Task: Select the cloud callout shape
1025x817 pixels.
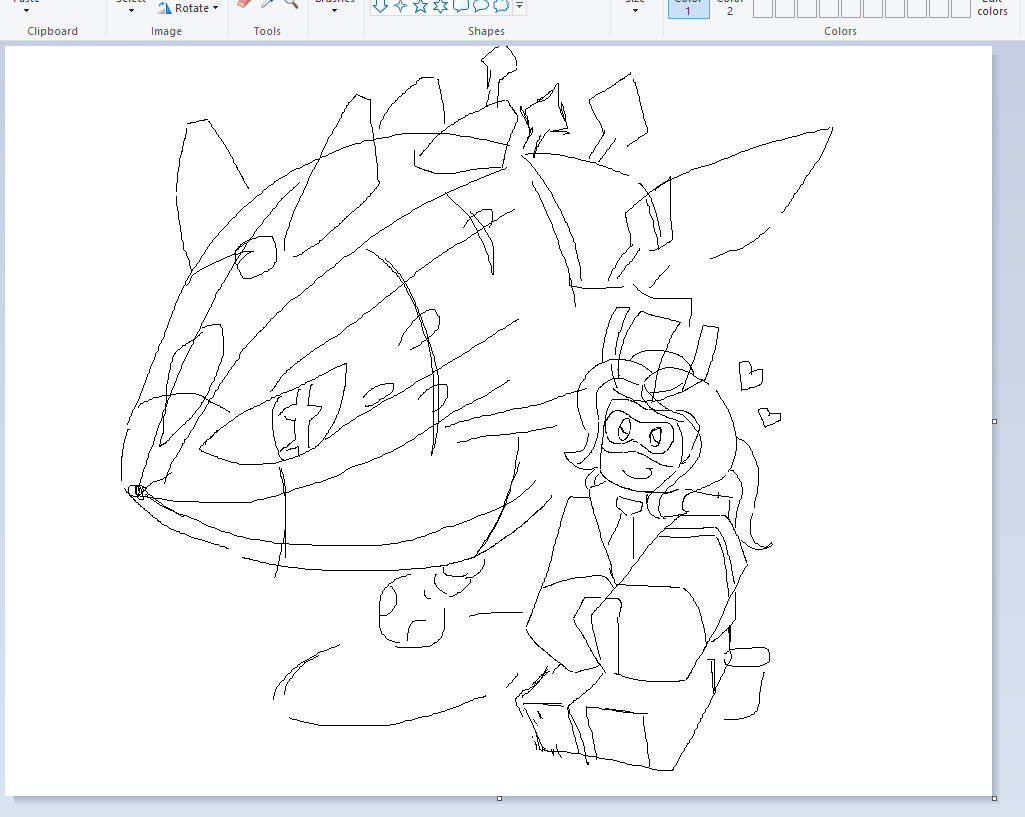Action: tap(501, 6)
